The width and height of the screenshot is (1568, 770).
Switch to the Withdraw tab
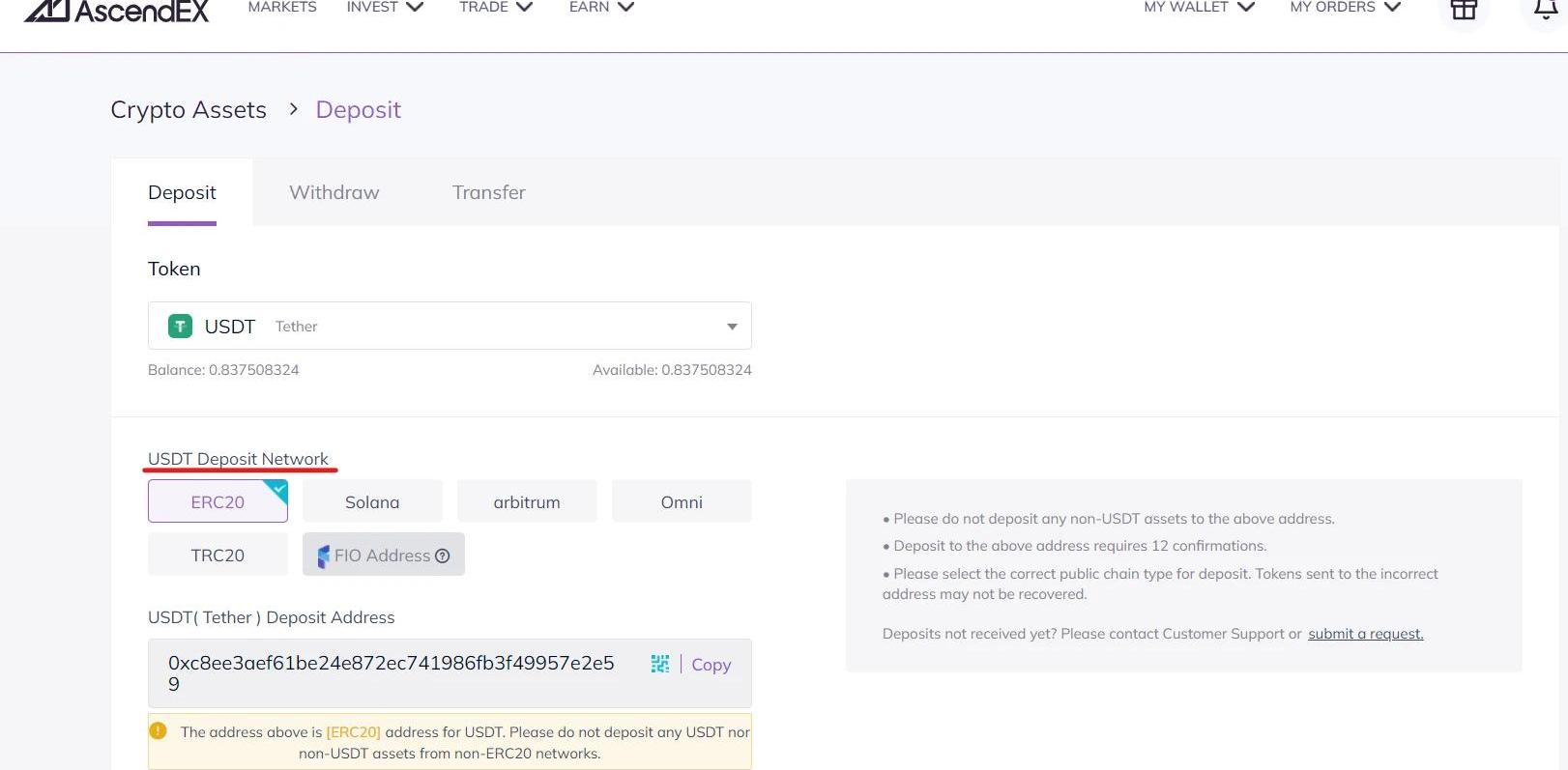pyautogui.click(x=334, y=192)
